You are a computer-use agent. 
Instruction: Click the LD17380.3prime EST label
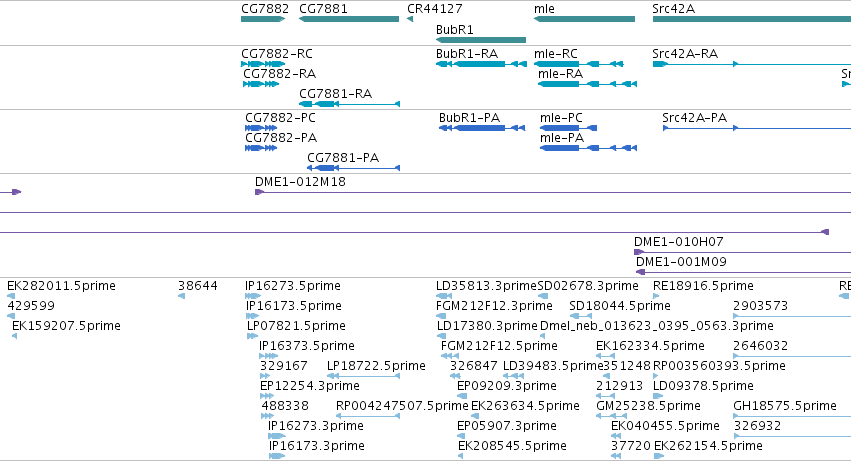tap(487, 326)
